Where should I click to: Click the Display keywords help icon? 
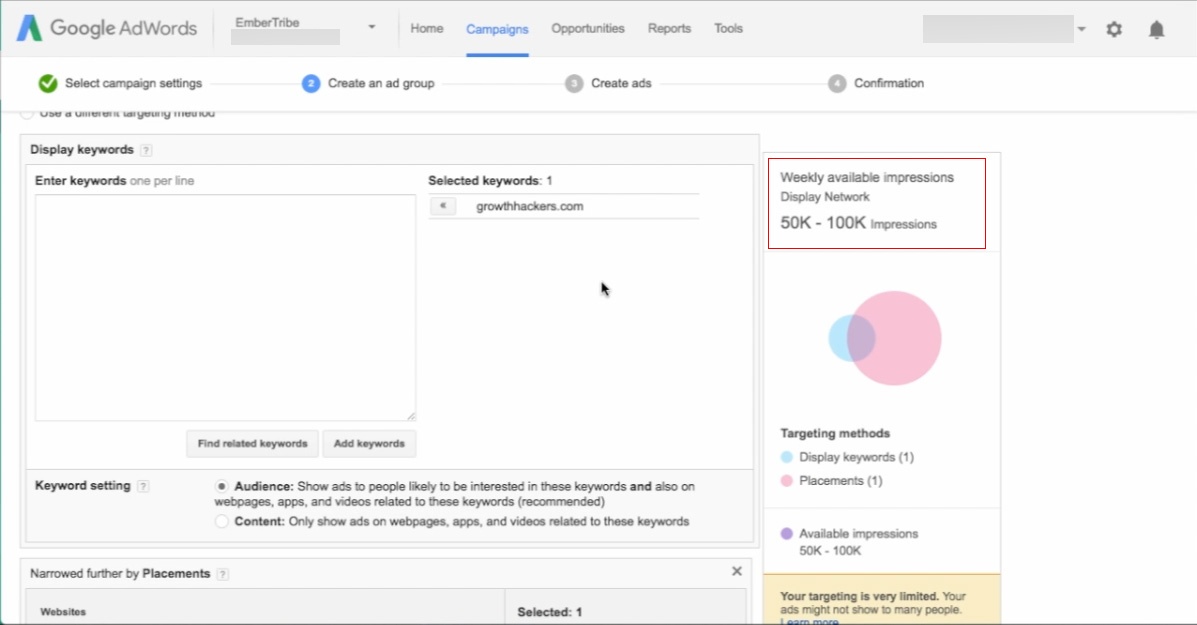146,150
